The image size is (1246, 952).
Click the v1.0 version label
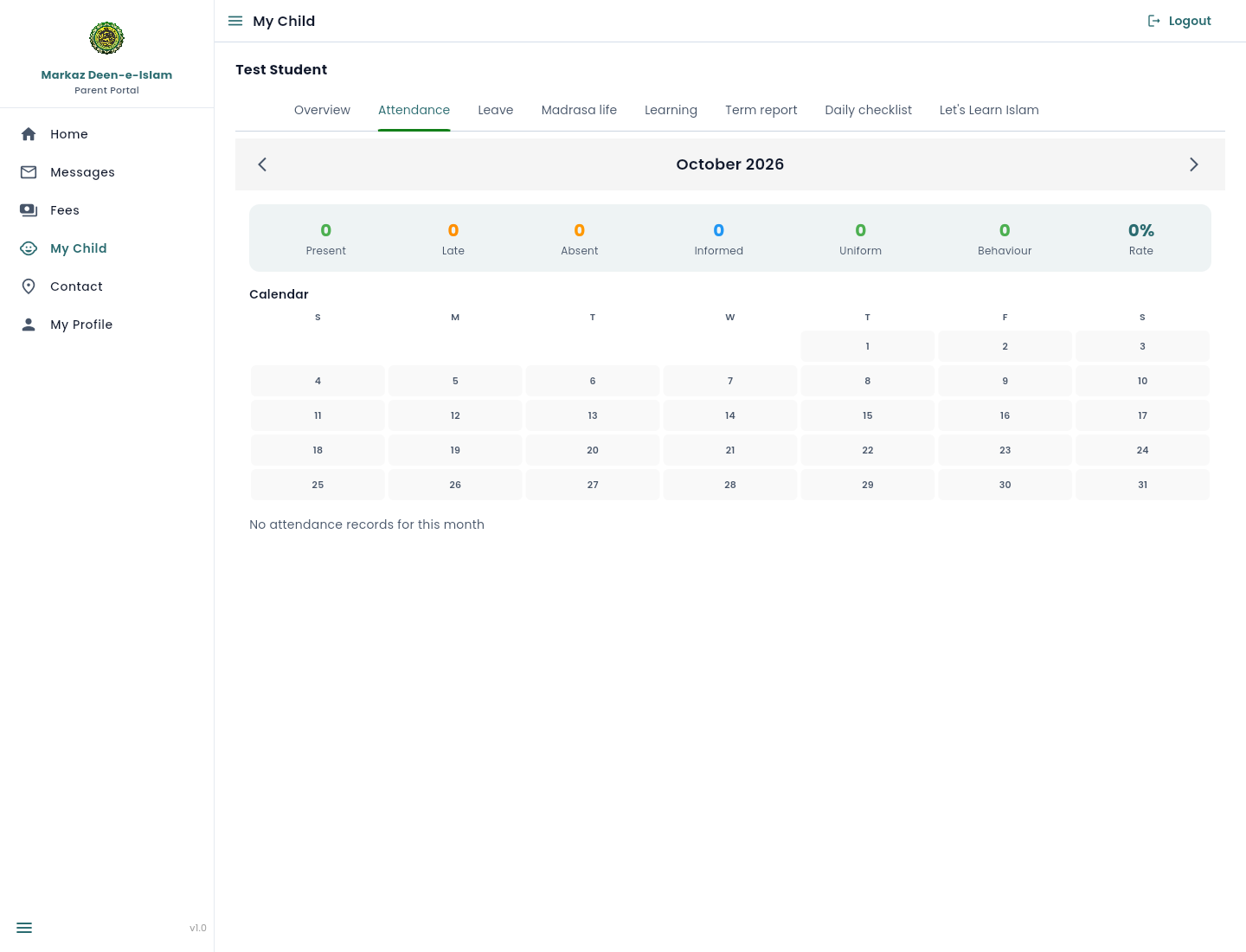coord(198,928)
